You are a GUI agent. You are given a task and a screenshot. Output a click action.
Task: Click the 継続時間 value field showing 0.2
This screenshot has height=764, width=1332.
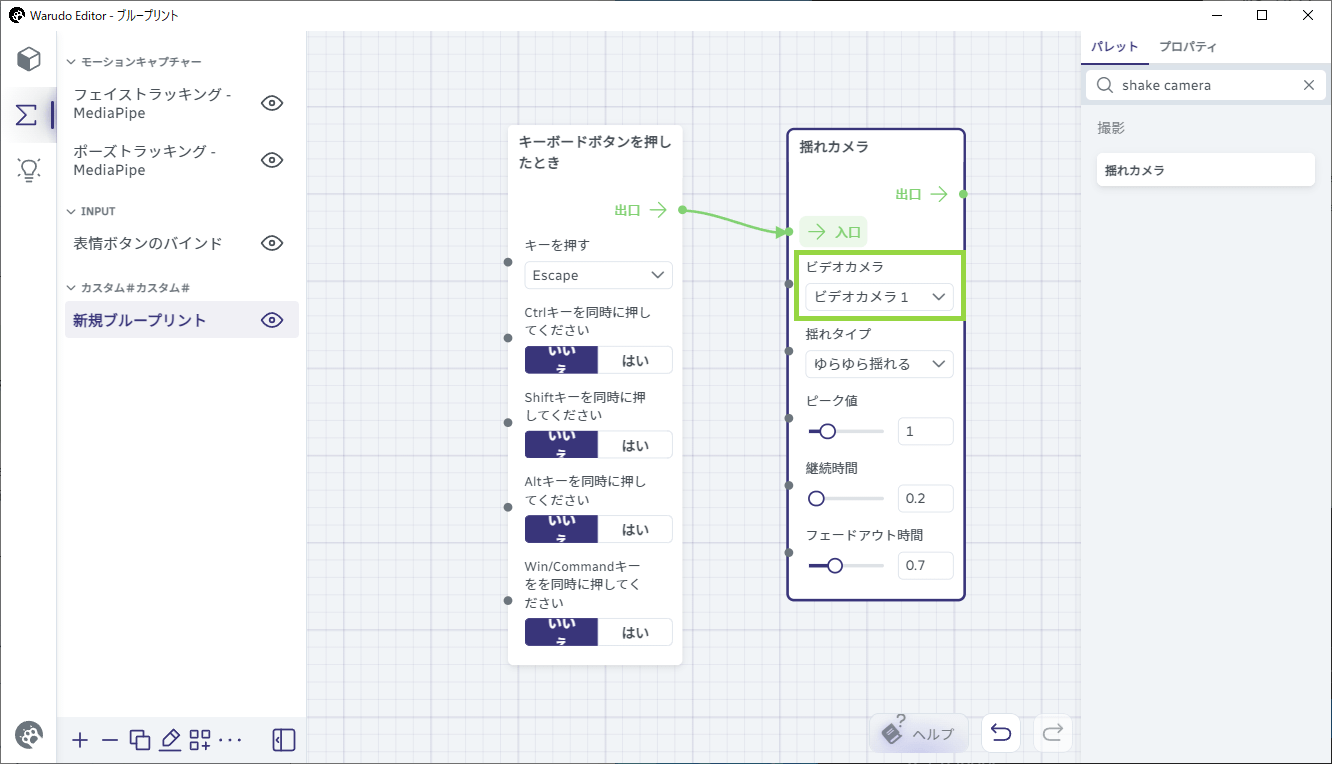[x=925, y=498]
